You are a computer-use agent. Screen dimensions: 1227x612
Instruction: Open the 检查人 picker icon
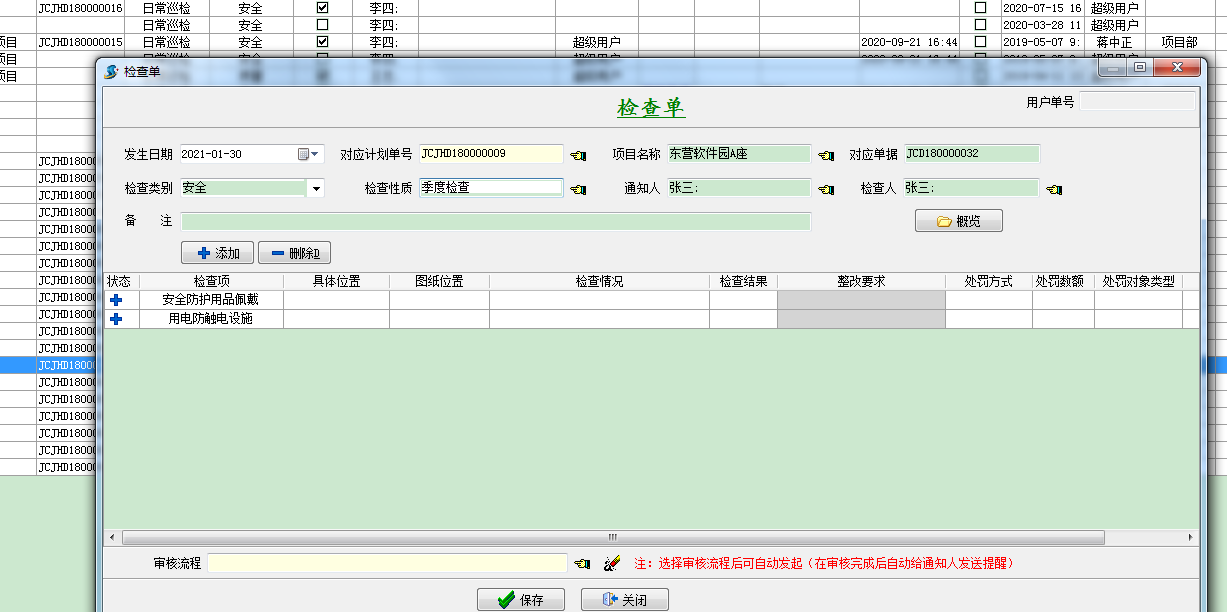1054,188
